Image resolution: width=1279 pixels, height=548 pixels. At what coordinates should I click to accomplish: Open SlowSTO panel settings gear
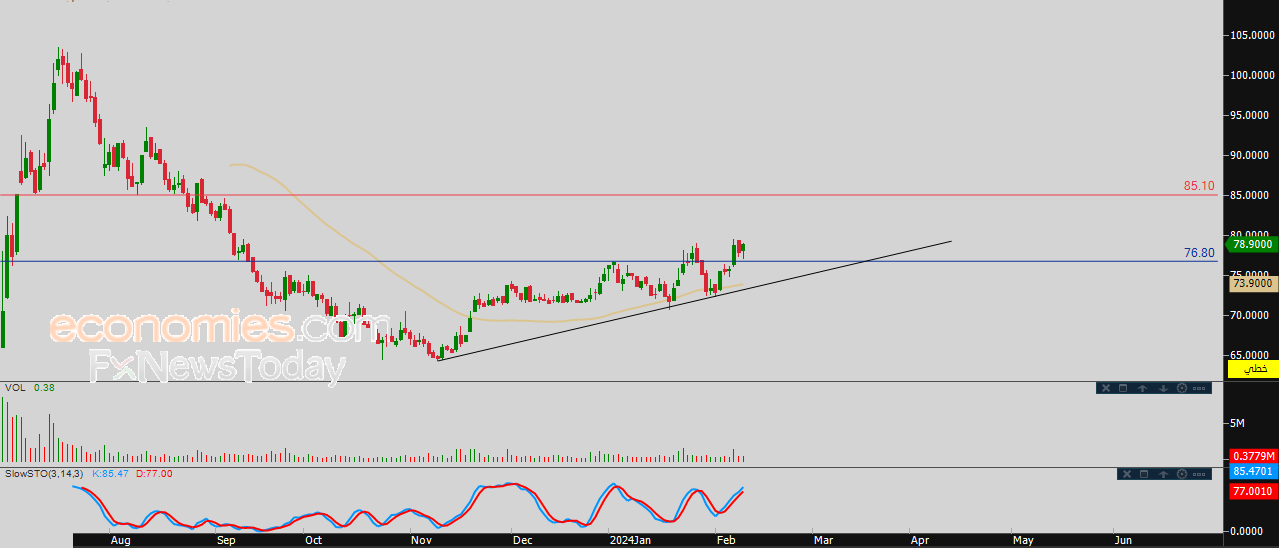coord(1182,474)
